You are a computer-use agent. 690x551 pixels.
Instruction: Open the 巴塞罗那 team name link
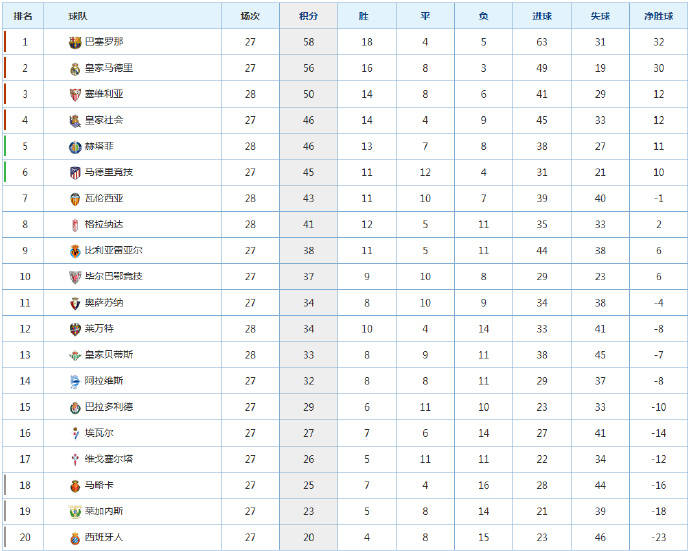(x=104, y=42)
